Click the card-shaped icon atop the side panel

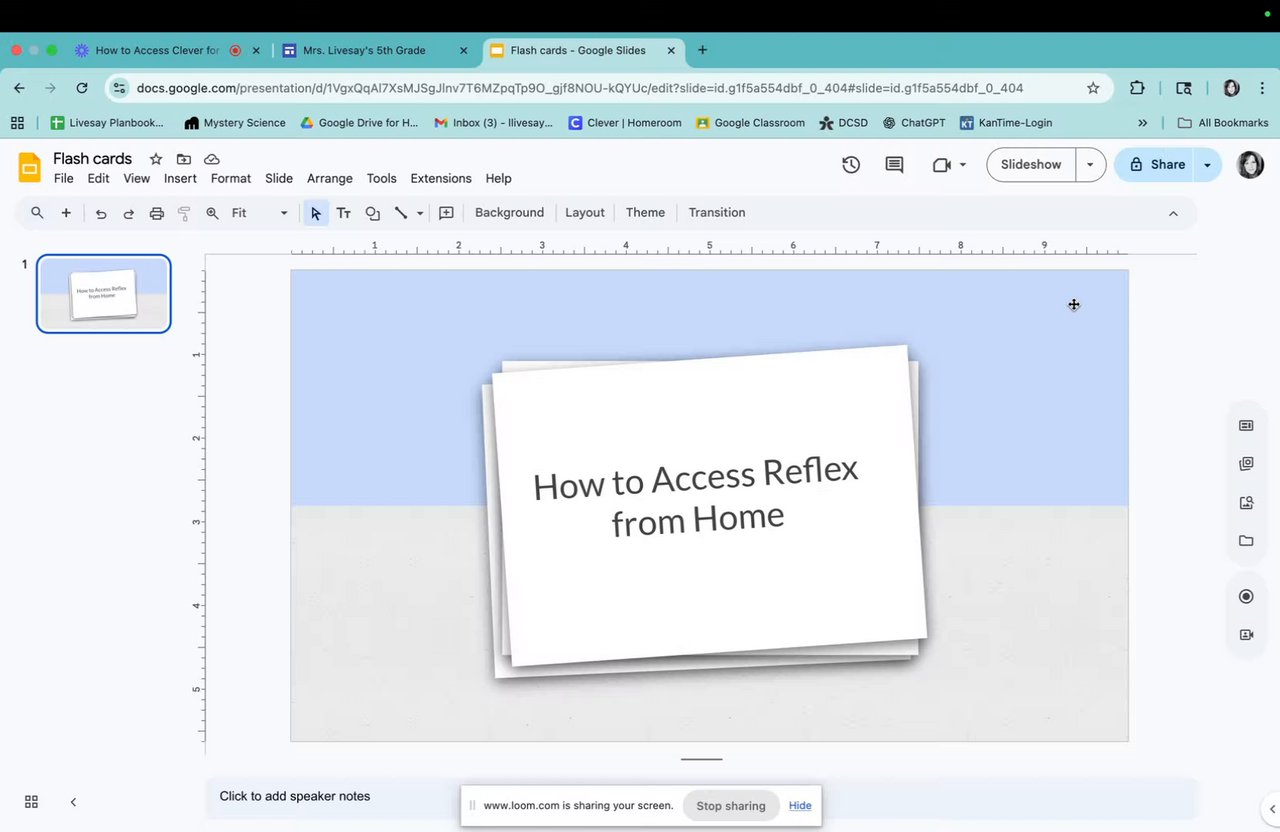click(x=1246, y=426)
